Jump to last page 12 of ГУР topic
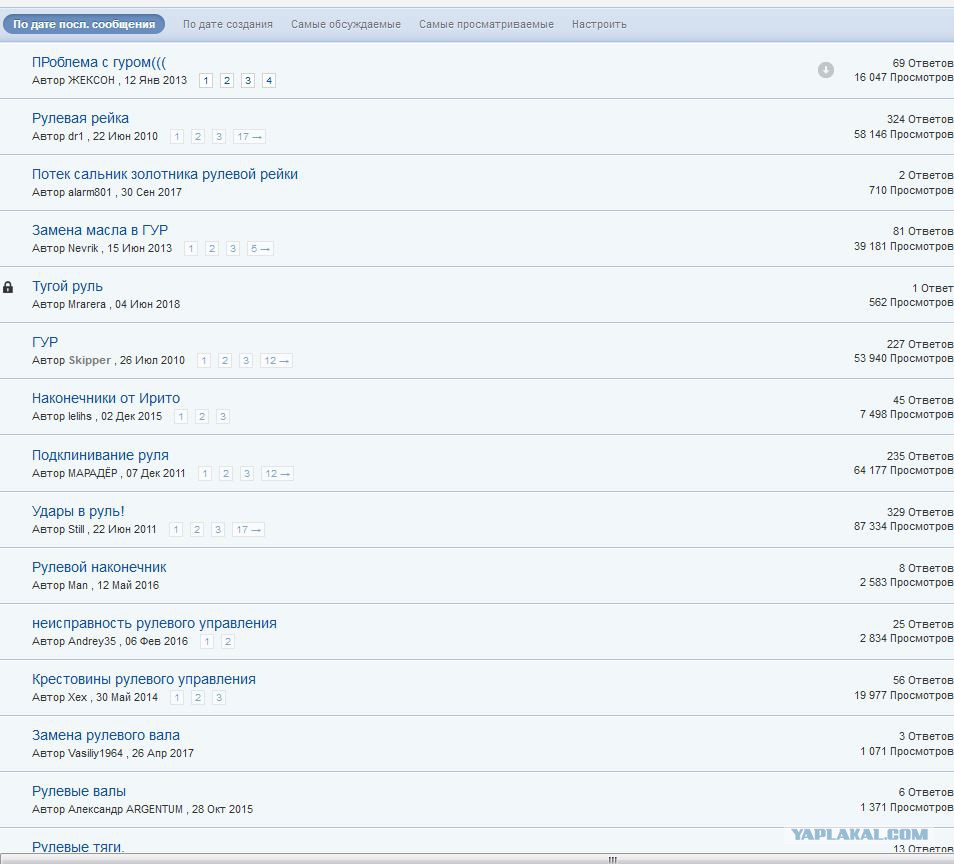This screenshot has height=864, width=954. coord(276,360)
